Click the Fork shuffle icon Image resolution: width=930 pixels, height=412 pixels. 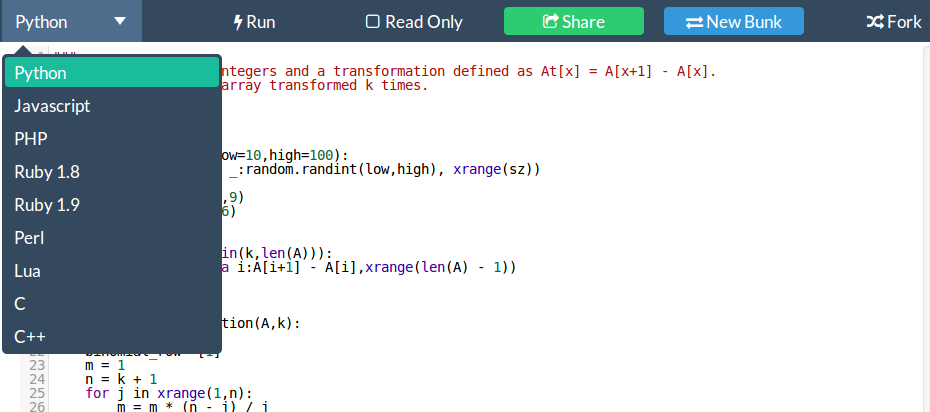(x=875, y=22)
